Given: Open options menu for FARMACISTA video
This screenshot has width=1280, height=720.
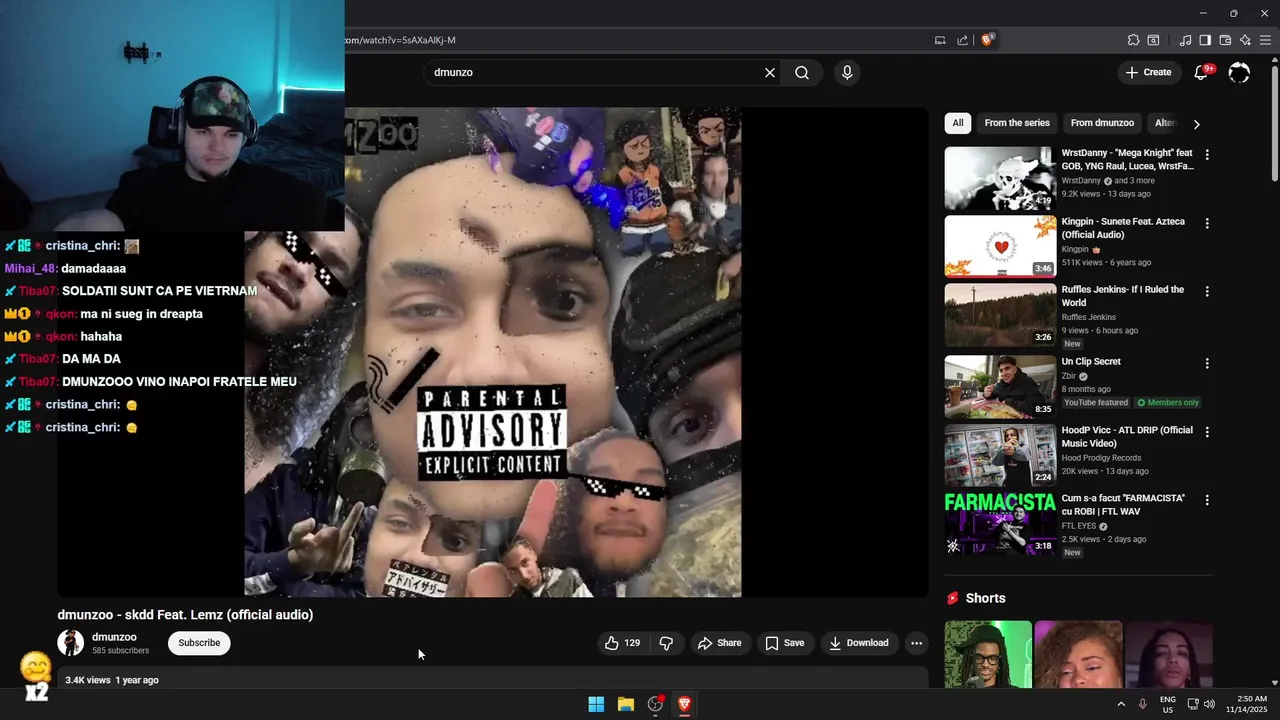Looking at the screenshot, I should pyautogui.click(x=1207, y=500).
